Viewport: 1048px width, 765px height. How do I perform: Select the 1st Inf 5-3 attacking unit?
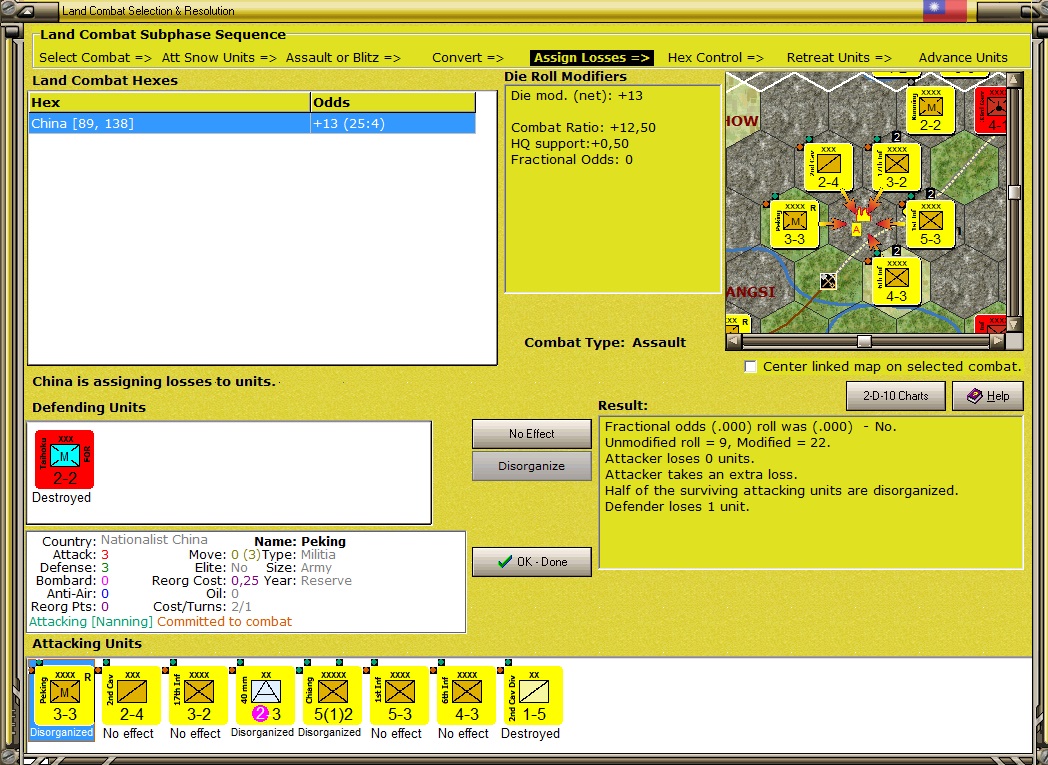[x=400, y=696]
